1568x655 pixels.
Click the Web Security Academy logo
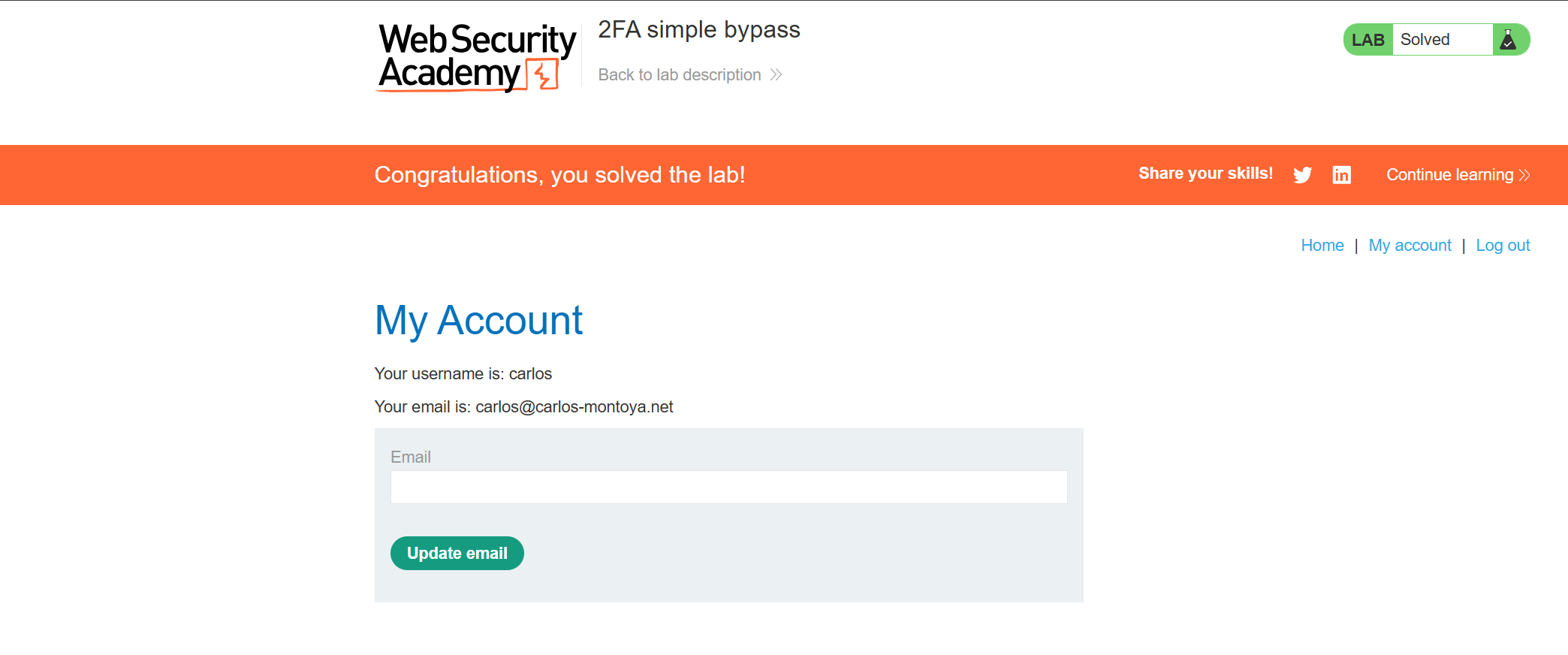point(476,58)
